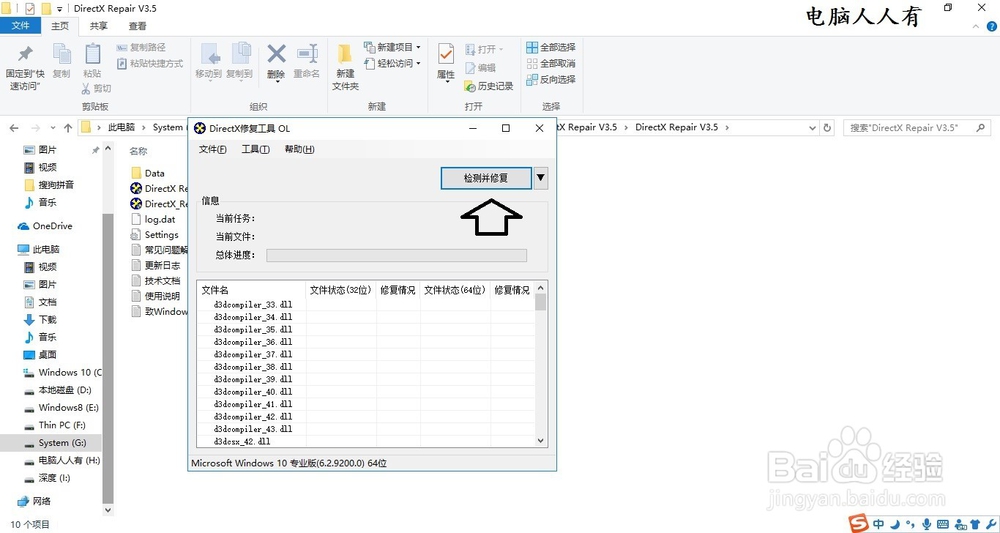
Task: Select log.dat in the file list
Action: coord(152,219)
